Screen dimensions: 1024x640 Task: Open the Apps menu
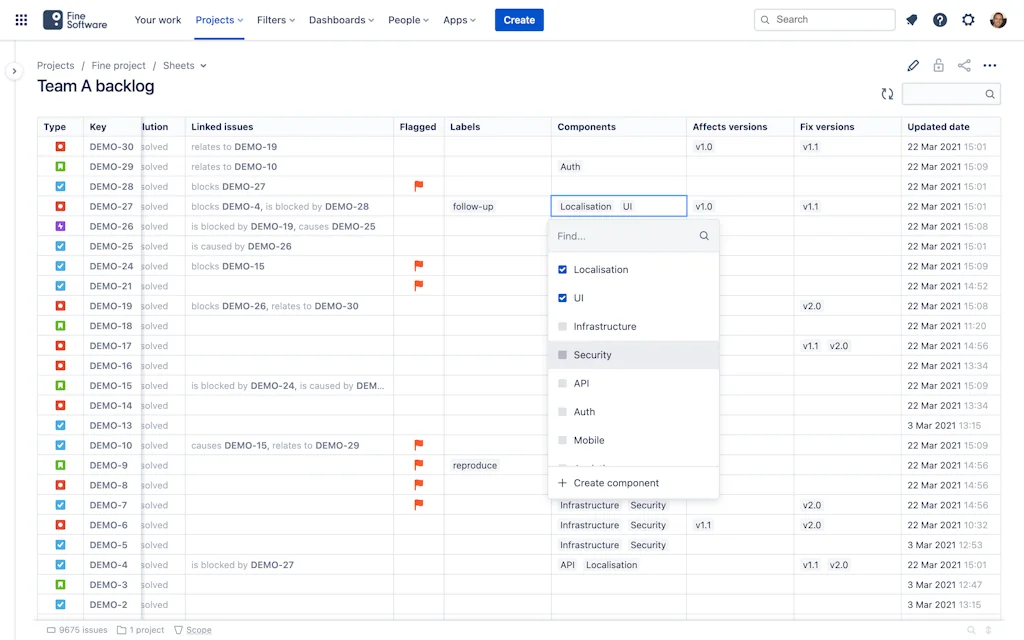(459, 20)
